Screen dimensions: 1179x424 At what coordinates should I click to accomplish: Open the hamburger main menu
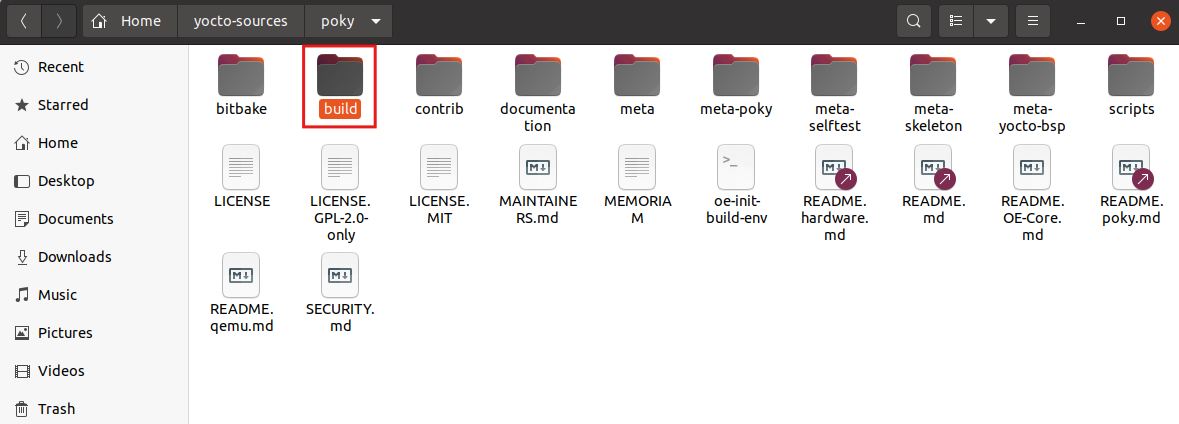[1033, 21]
